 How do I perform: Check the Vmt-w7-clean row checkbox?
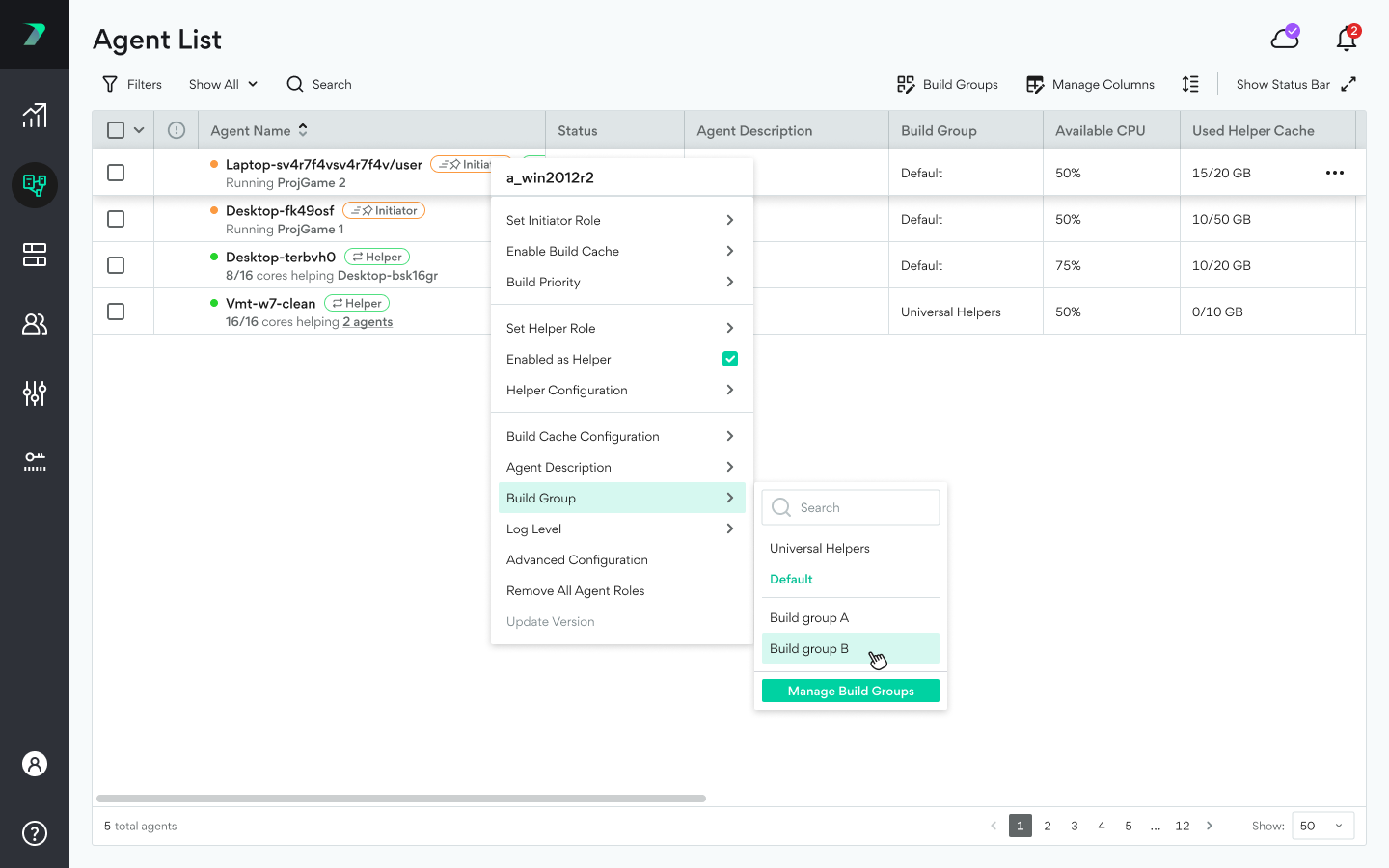pyautogui.click(x=116, y=312)
